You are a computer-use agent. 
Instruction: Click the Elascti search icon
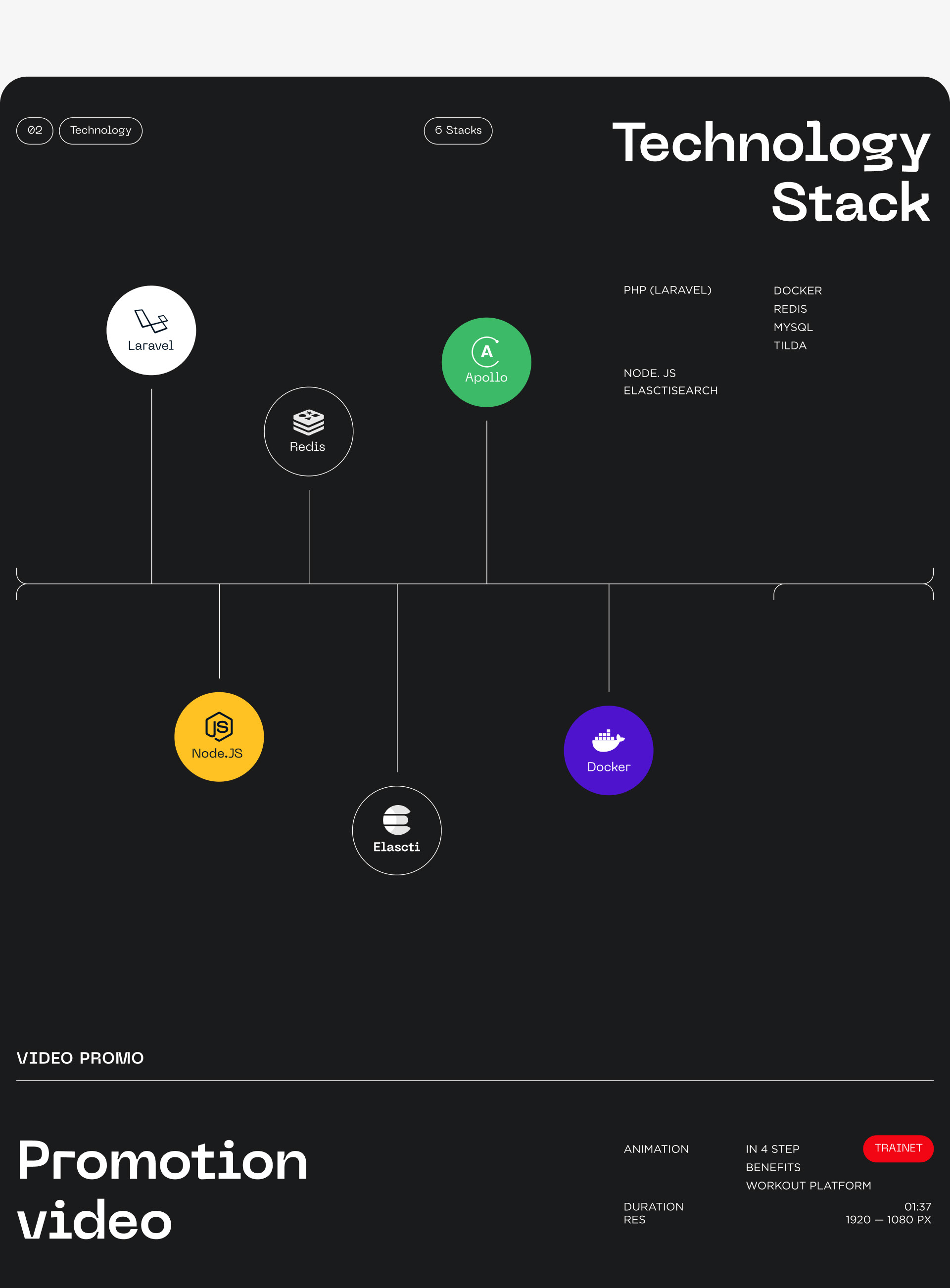(397, 830)
